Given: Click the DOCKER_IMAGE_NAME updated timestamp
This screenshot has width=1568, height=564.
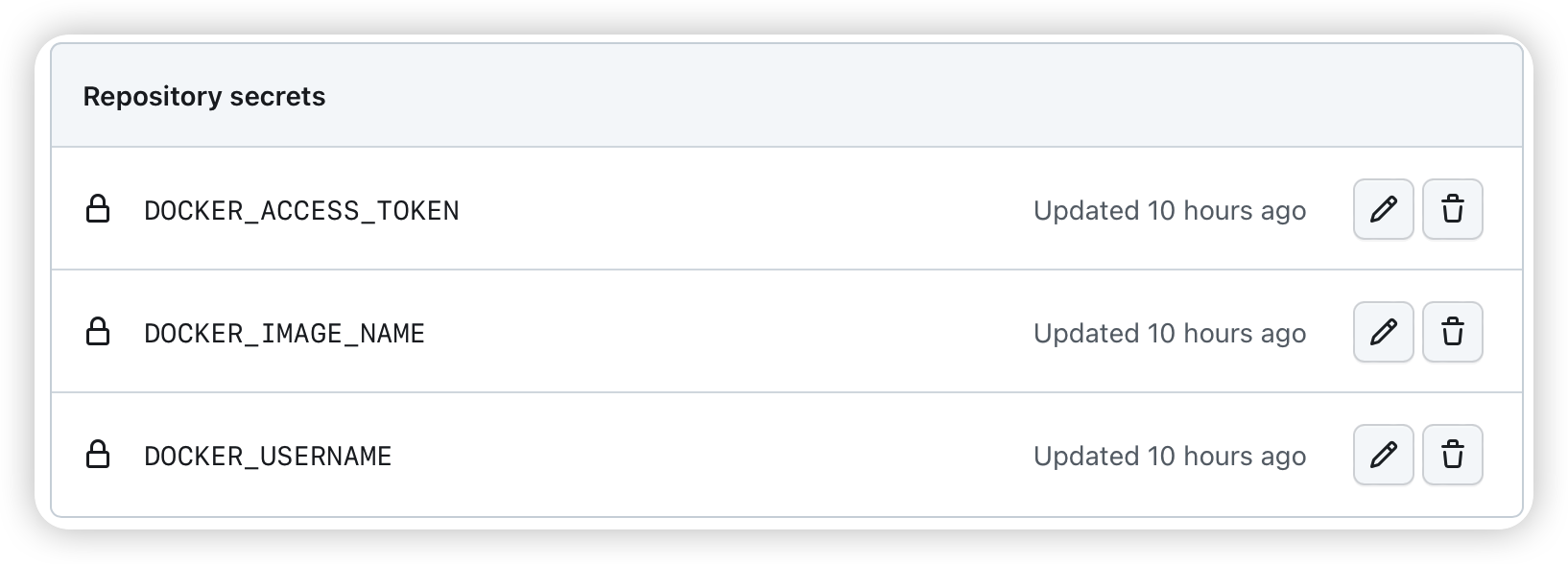Looking at the screenshot, I should click(x=1169, y=334).
